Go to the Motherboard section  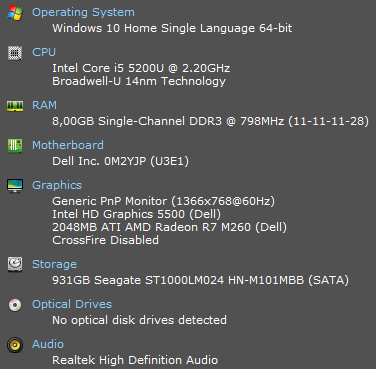[68, 145]
